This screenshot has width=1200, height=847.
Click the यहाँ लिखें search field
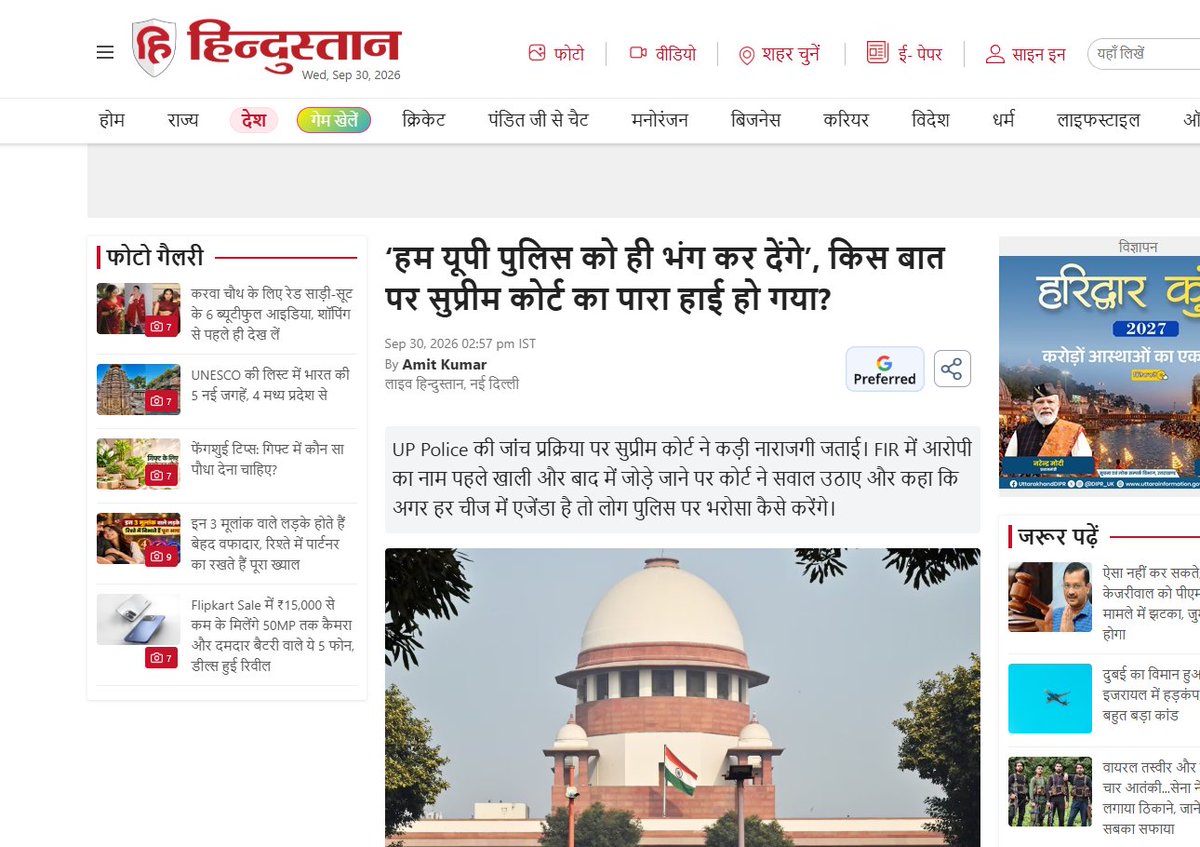click(1143, 54)
